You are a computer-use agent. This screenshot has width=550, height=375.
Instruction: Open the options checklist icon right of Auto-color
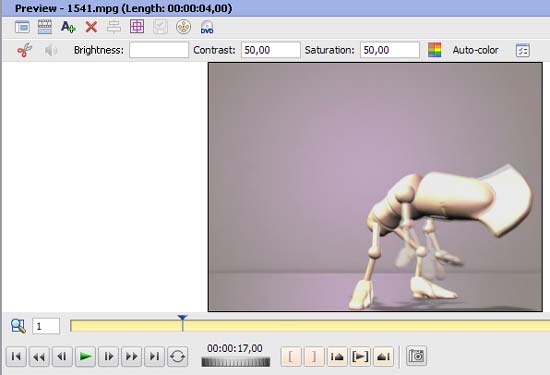tap(523, 50)
